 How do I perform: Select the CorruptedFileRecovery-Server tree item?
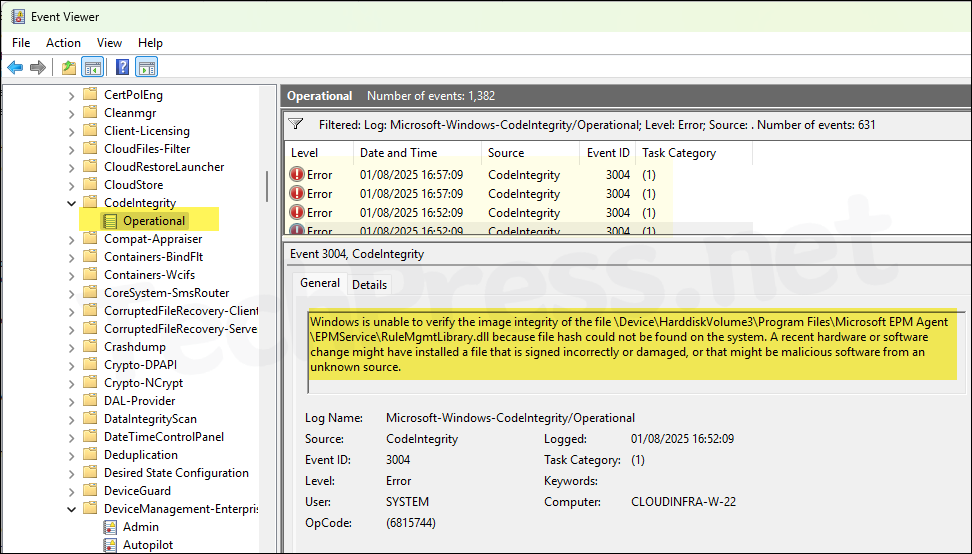pos(180,328)
